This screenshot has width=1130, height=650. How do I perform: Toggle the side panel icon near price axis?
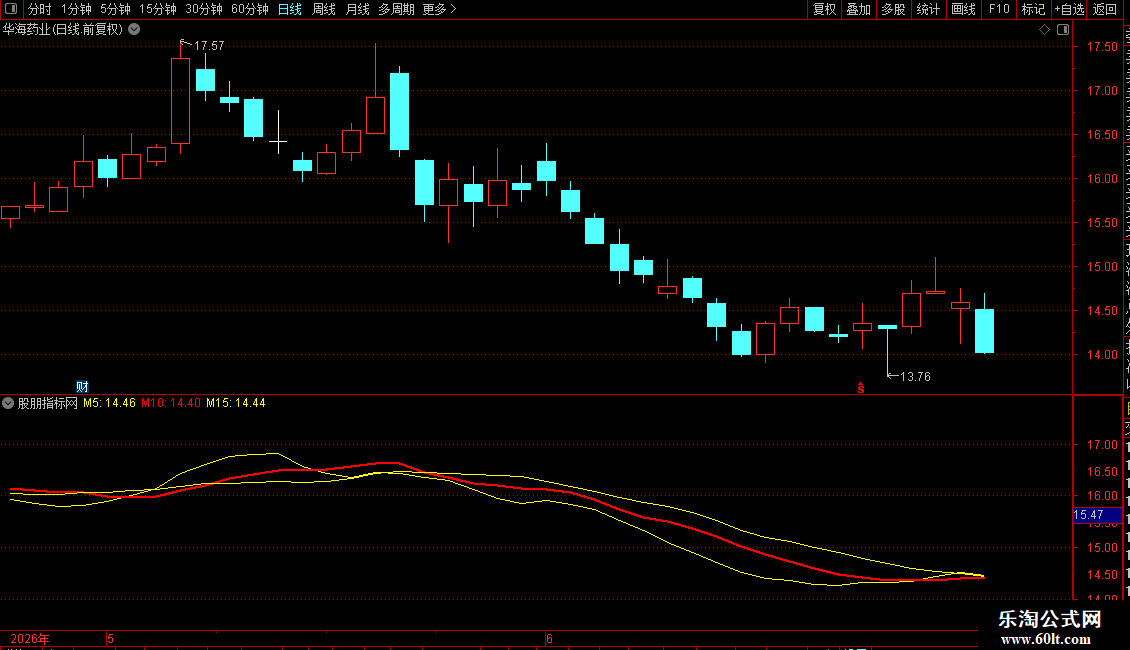point(1063,30)
